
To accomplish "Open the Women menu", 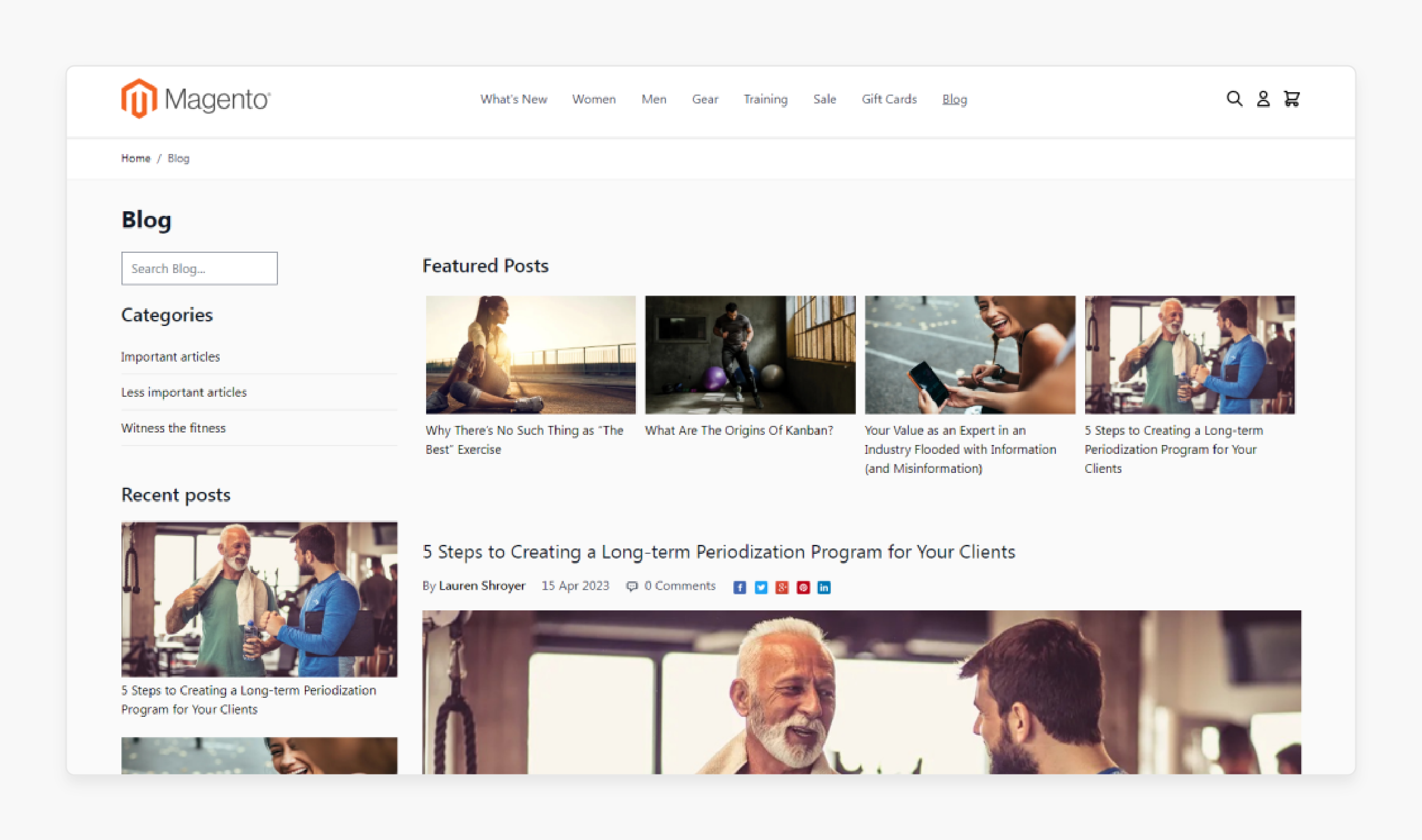I will [x=594, y=99].
